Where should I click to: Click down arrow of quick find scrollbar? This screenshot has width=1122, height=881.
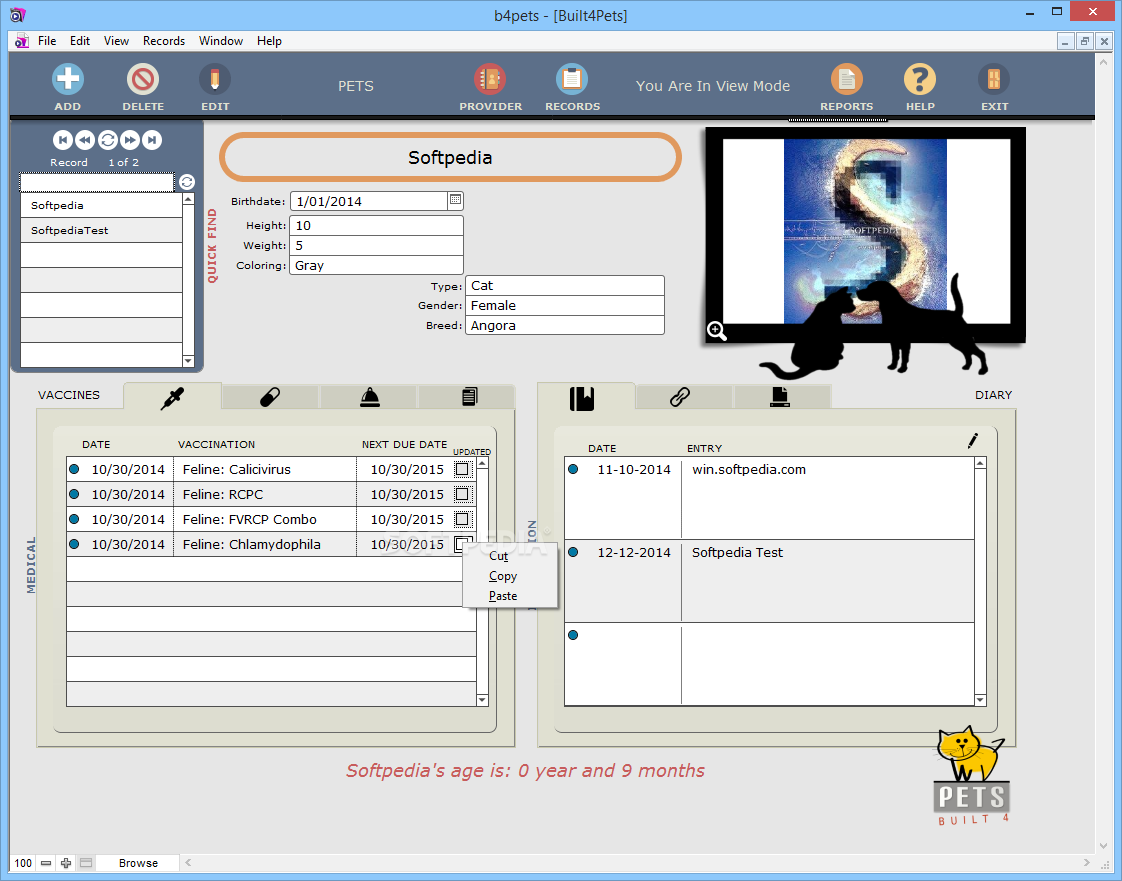coord(188,361)
